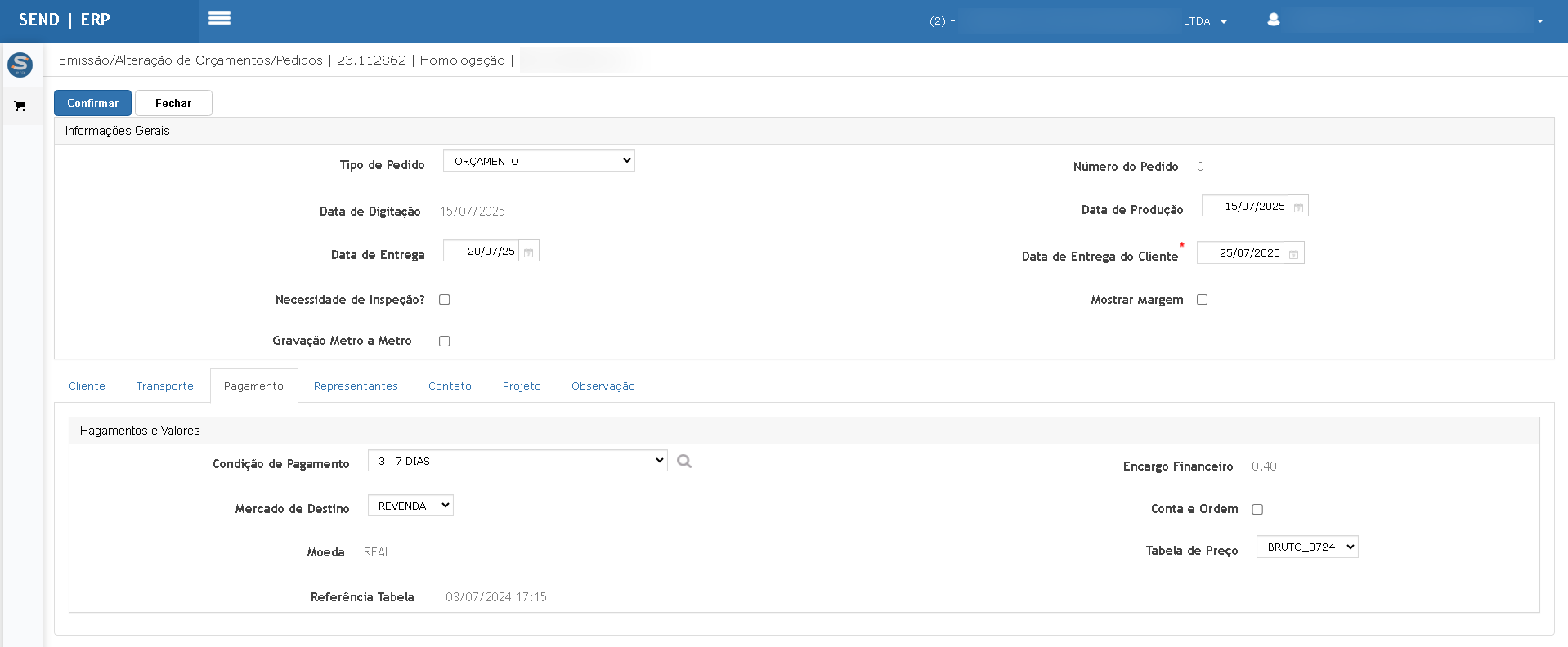The height and width of the screenshot is (647, 1568).
Task: Enable Gravação Metro a Metro checkbox
Action: pos(445,341)
